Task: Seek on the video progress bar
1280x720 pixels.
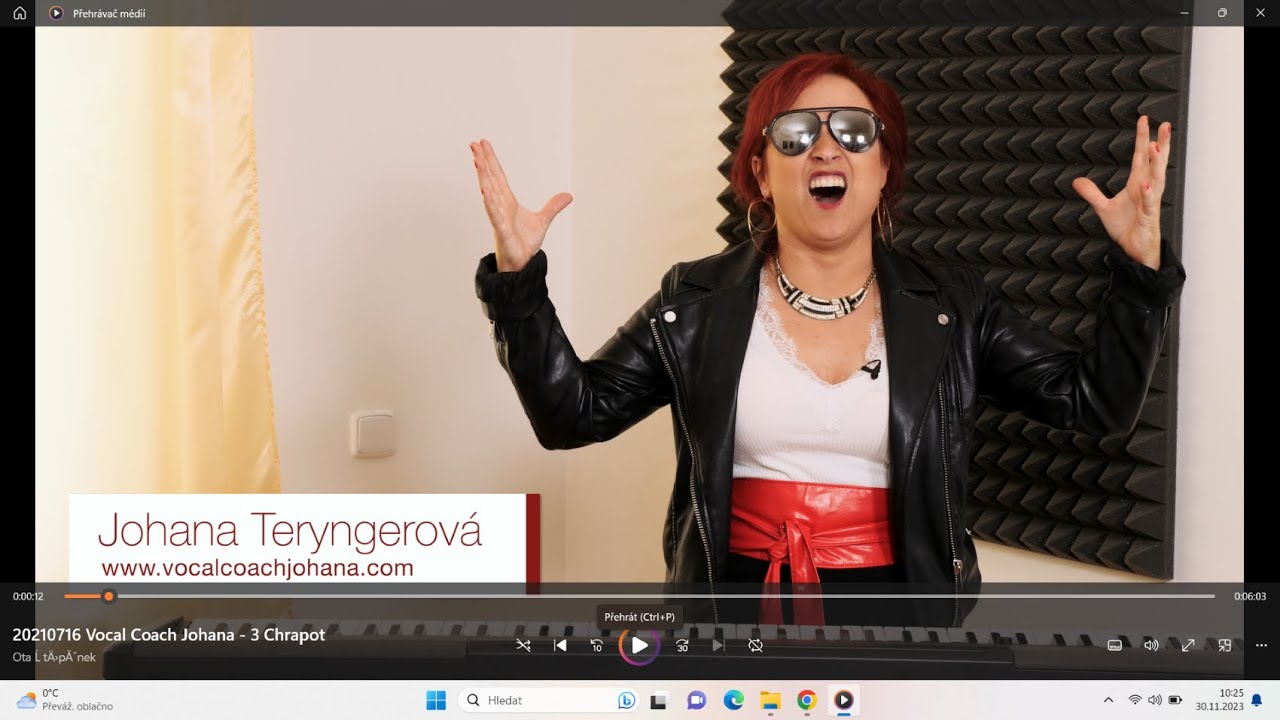Action: click(x=640, y=596)
